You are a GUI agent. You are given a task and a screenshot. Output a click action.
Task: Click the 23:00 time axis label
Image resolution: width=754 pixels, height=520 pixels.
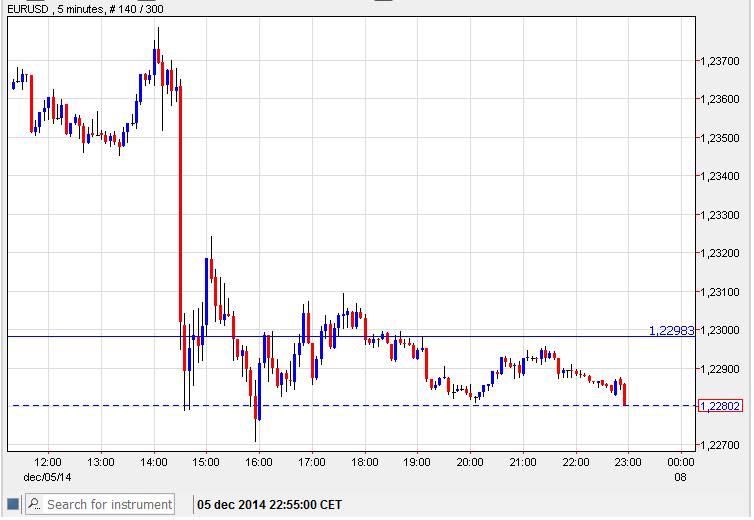[627, 462]
